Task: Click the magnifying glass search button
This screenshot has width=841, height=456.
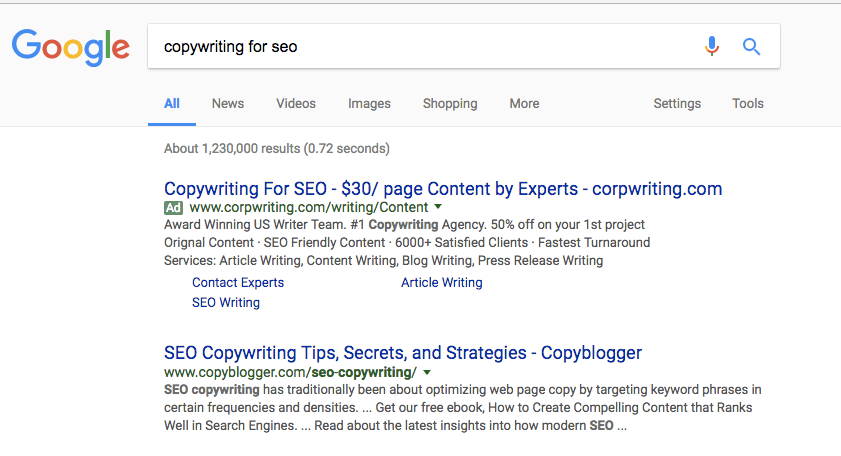Action: [x=751, y=47]
